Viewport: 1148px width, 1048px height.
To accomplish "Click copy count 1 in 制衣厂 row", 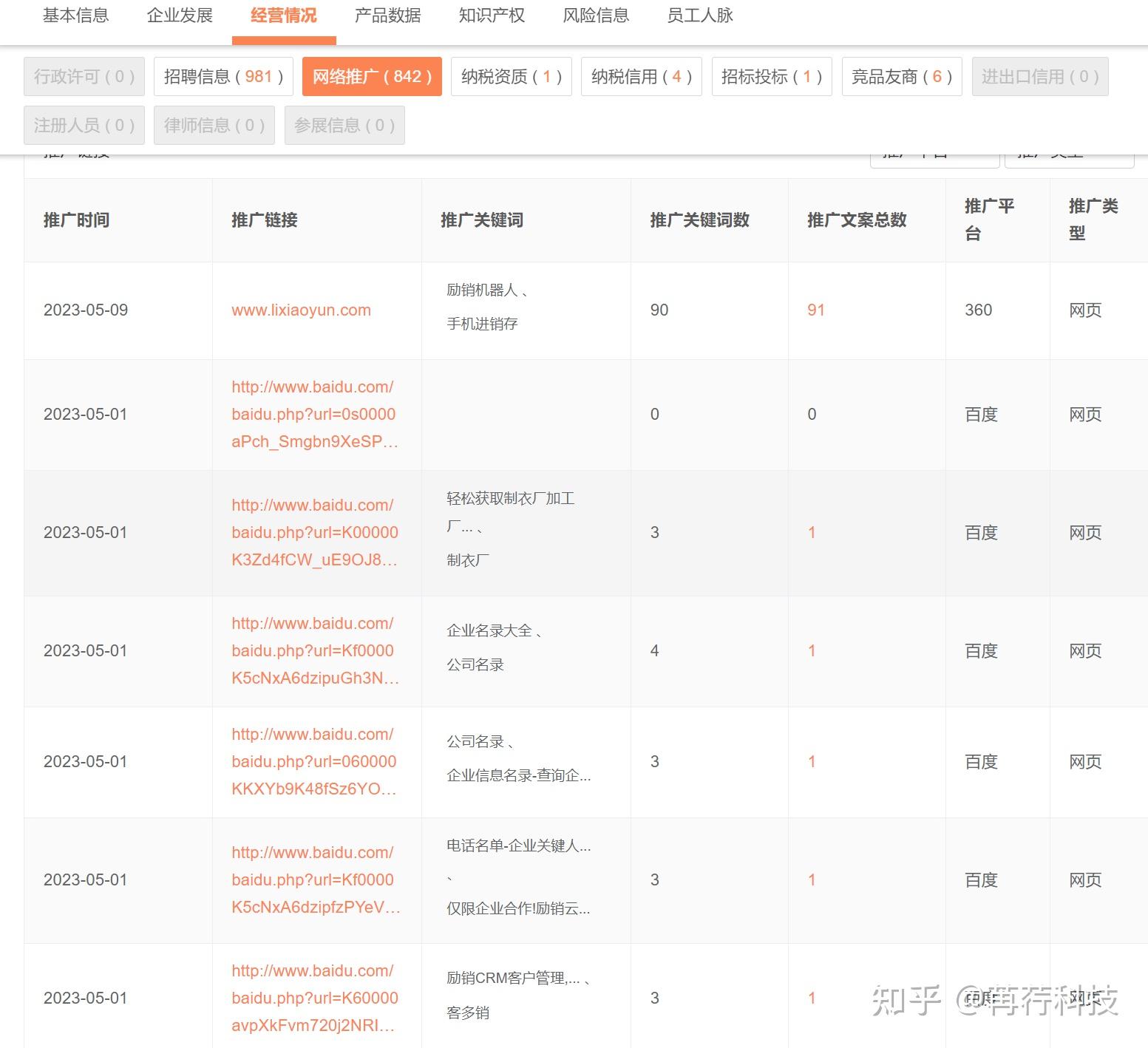I will [812, 532].
